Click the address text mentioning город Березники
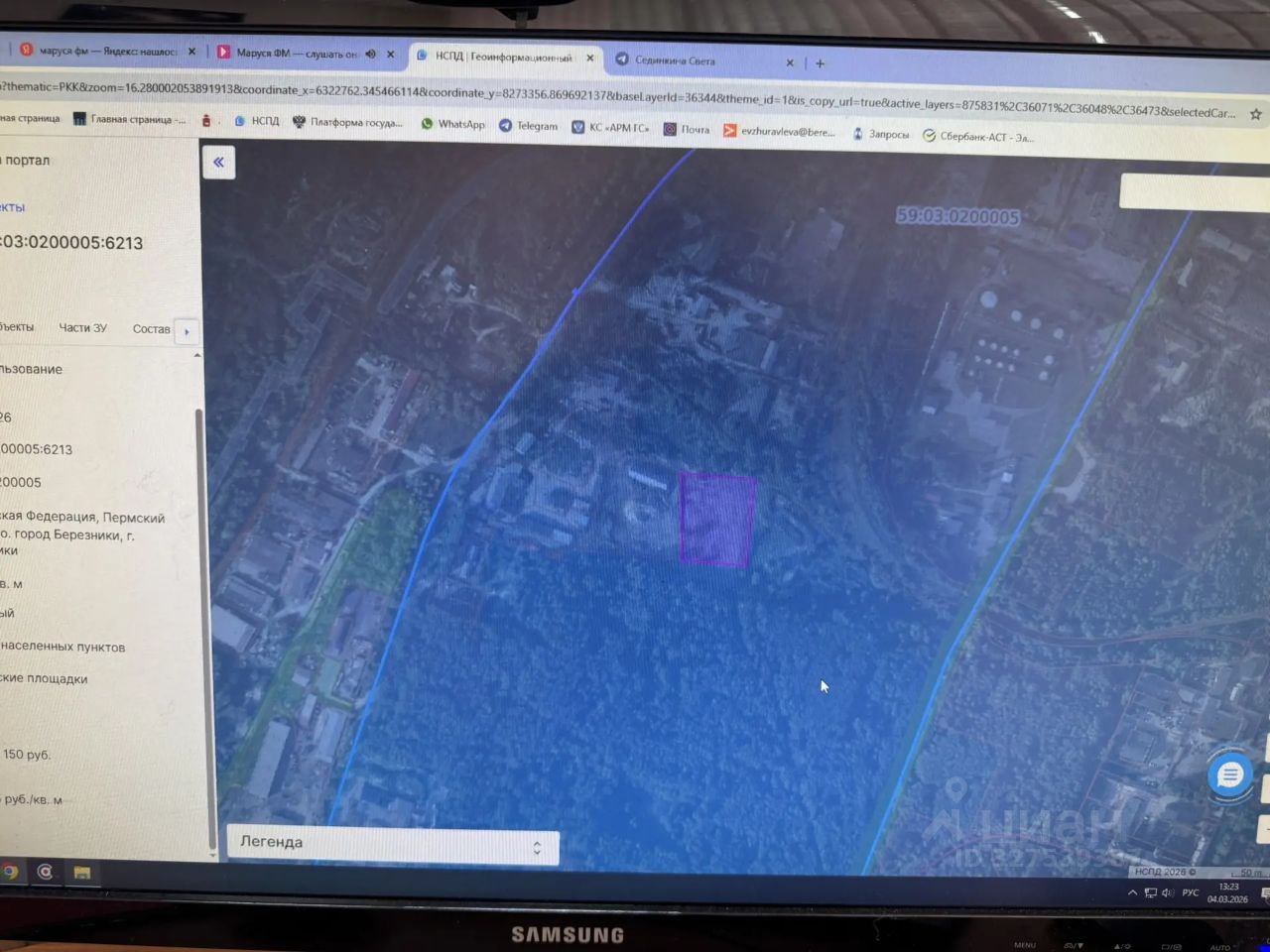The width and height of the screenshot is (1270, 952). tap(82, 534)
